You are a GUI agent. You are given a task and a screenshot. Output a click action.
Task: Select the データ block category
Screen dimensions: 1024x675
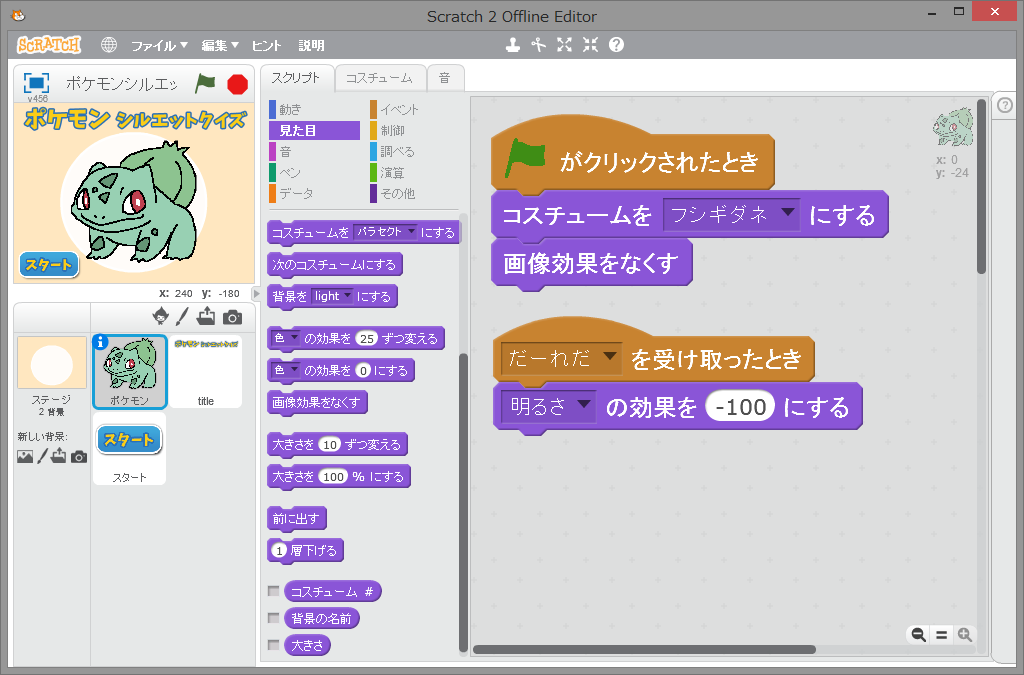314,193
